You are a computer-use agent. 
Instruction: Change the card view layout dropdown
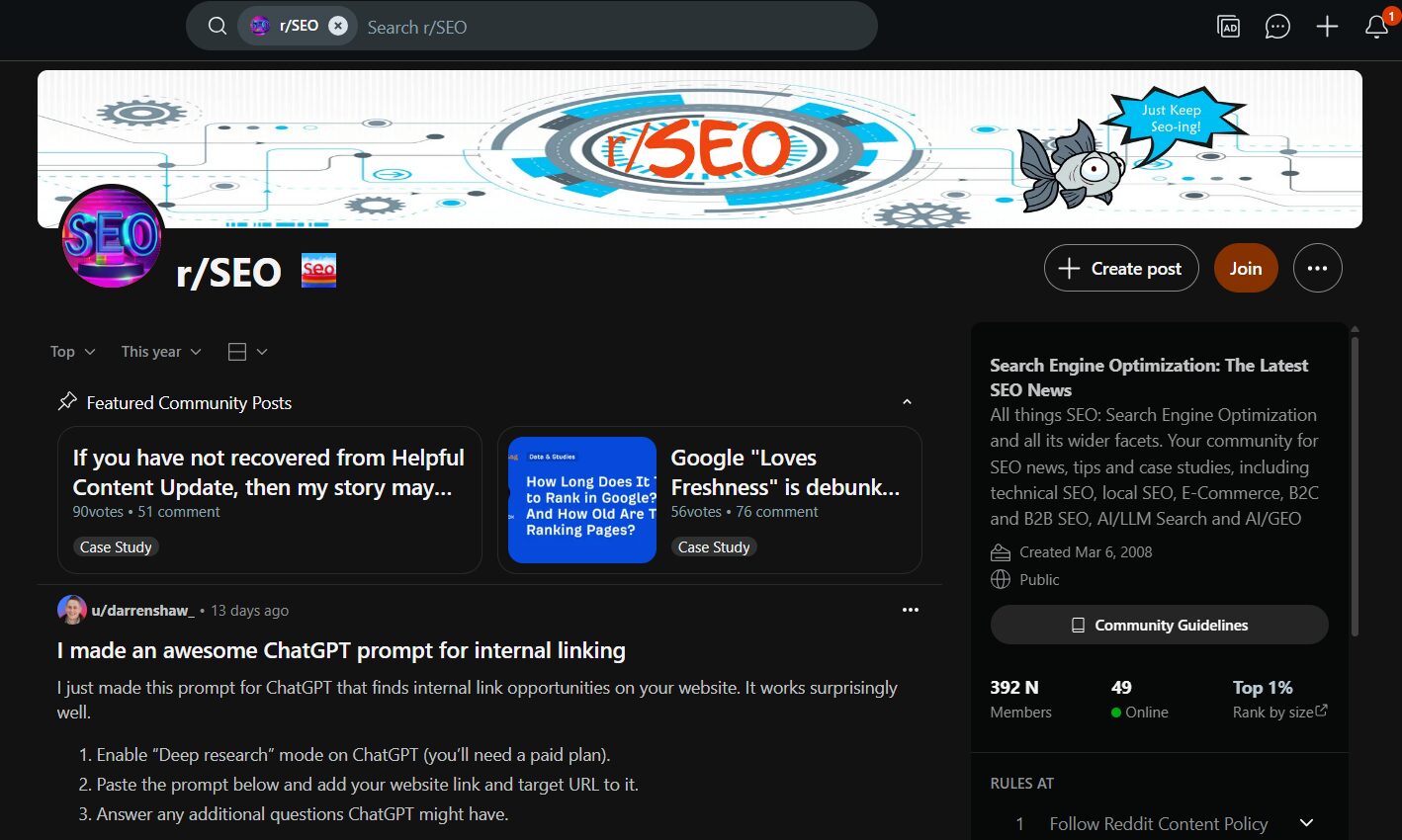tap(247, 352)
